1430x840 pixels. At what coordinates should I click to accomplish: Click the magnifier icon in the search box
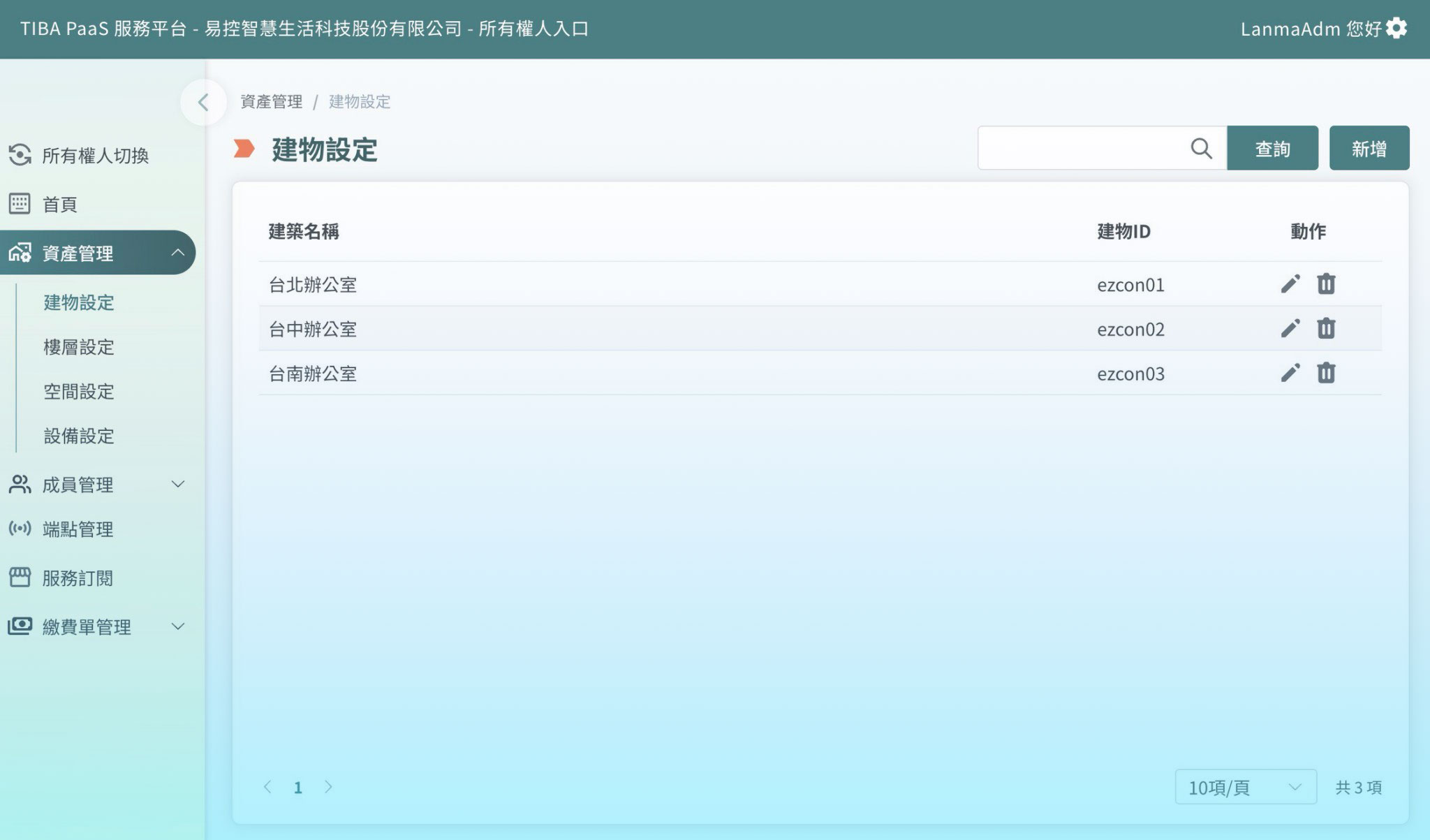click(x=1201, y=148)
